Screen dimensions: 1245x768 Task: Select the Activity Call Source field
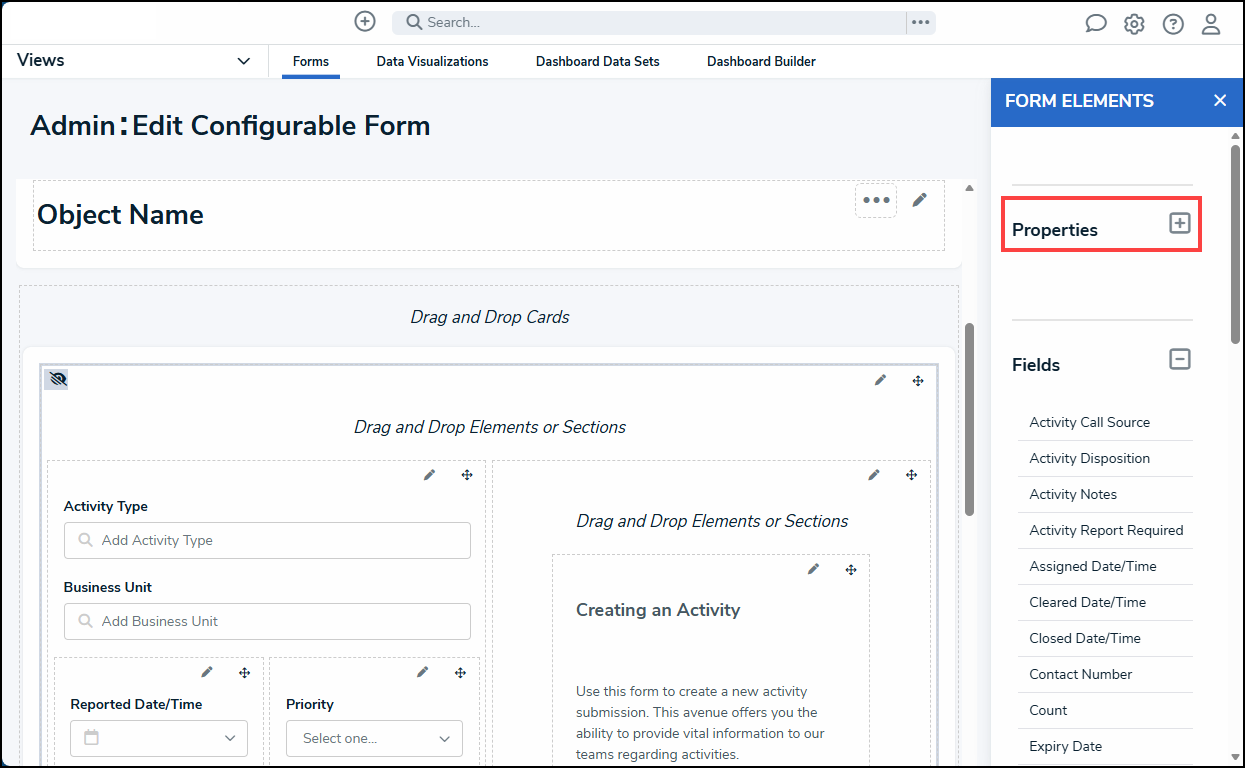(x=1089, y=422)
